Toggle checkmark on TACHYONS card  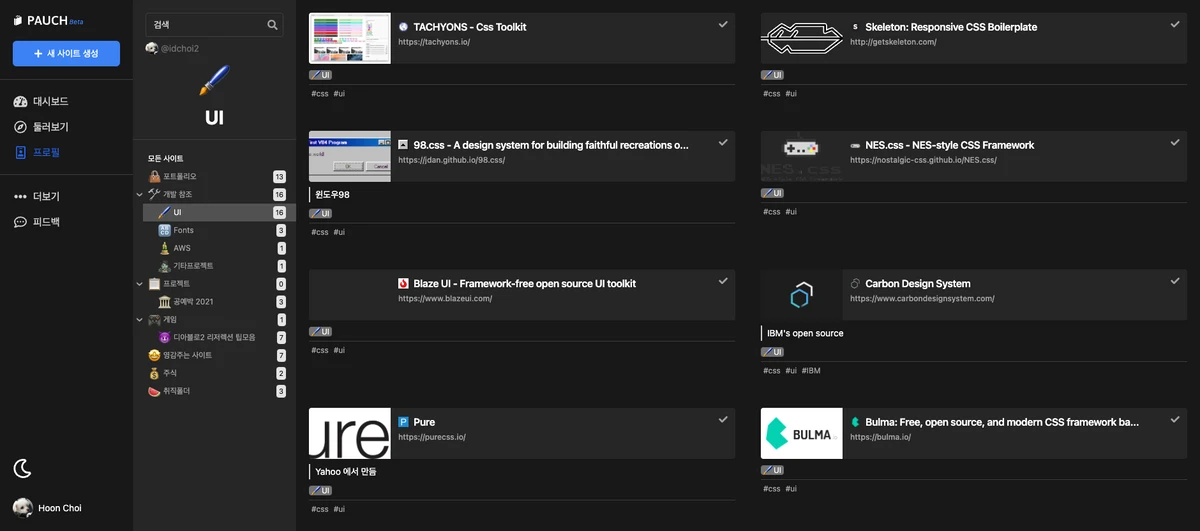(x=723, y=23)
